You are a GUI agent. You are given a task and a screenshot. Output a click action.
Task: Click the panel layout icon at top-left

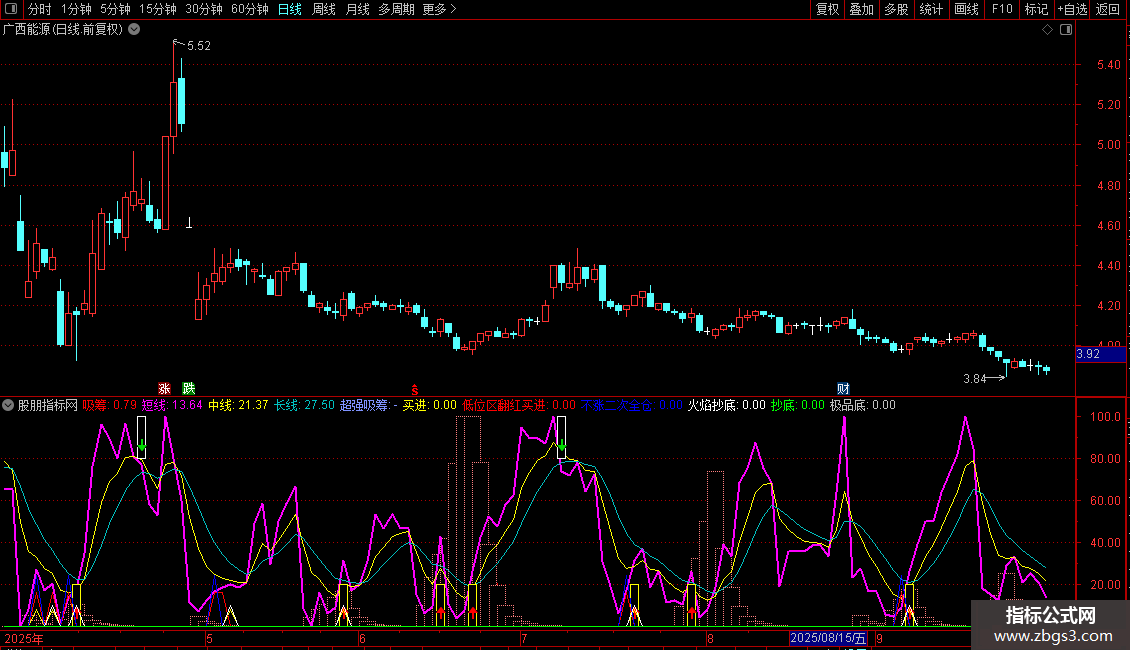11,9
